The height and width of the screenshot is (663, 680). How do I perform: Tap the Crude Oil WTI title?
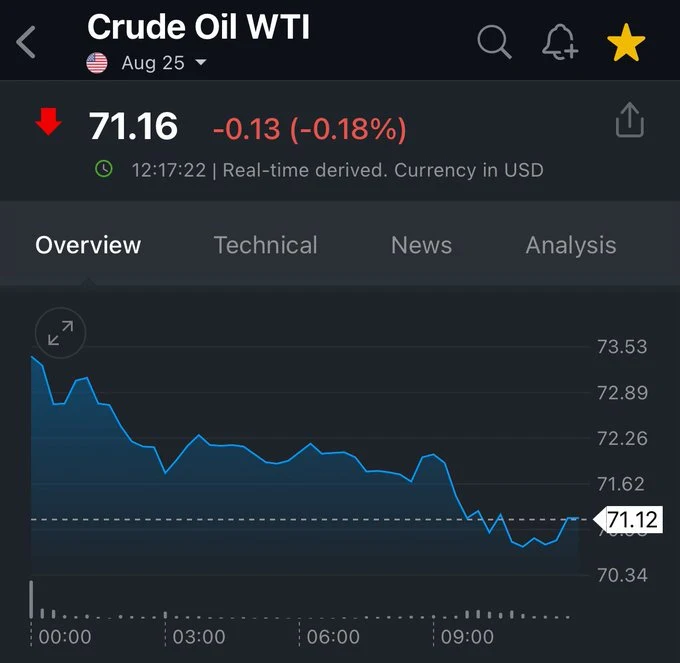click(x=199, y=27)
